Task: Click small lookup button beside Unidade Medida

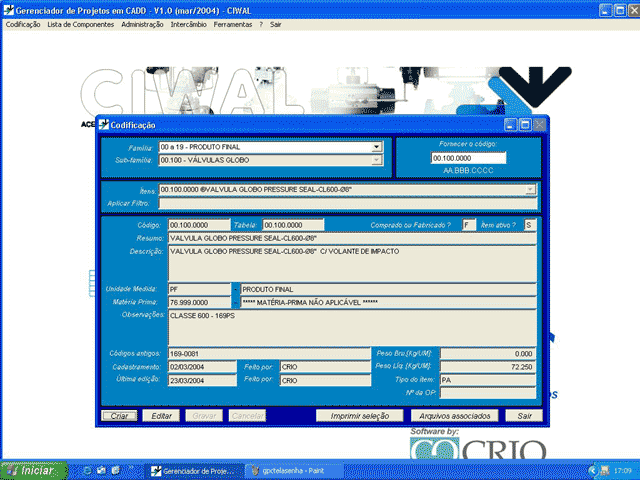Action: pos(236,288)
